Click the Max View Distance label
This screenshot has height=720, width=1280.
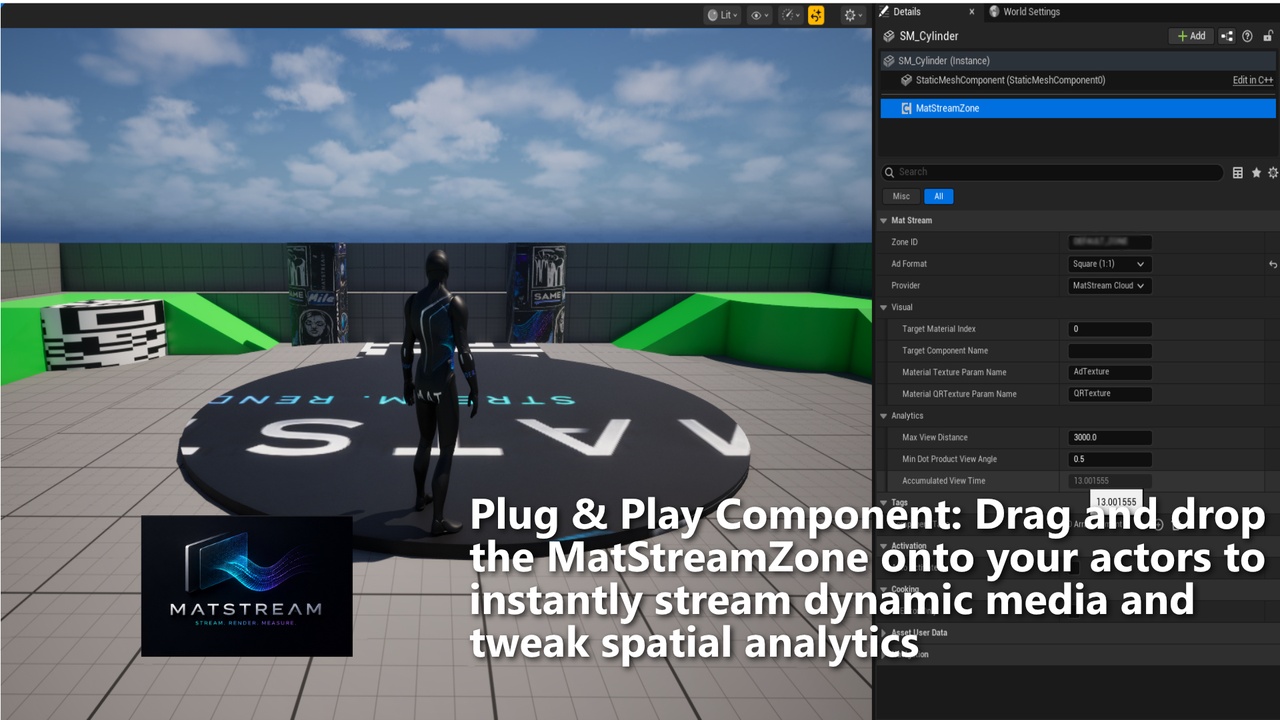click(935, 437)
